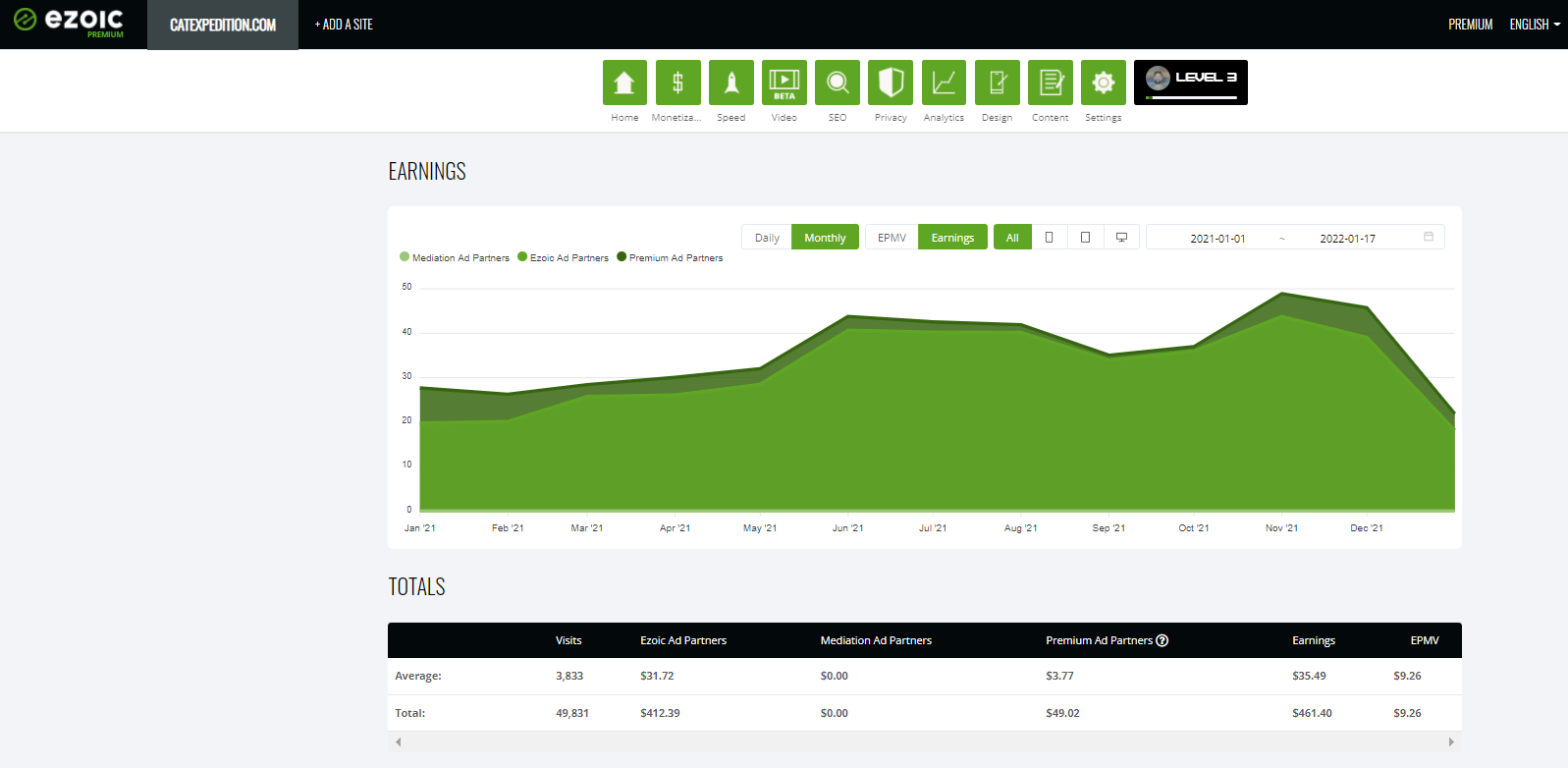Open the Monetization dollar icon

click(677, 82)
